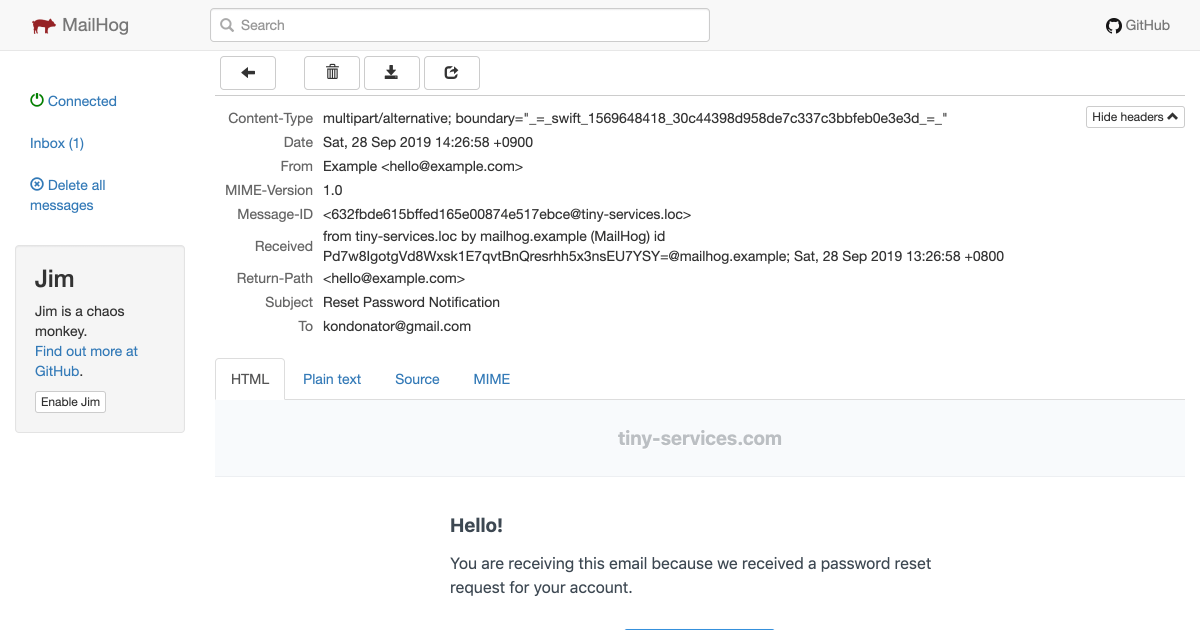Click the HTML tab indicator underline
The height and width of the screenshot is (630, 1200).
click(250, 397)
